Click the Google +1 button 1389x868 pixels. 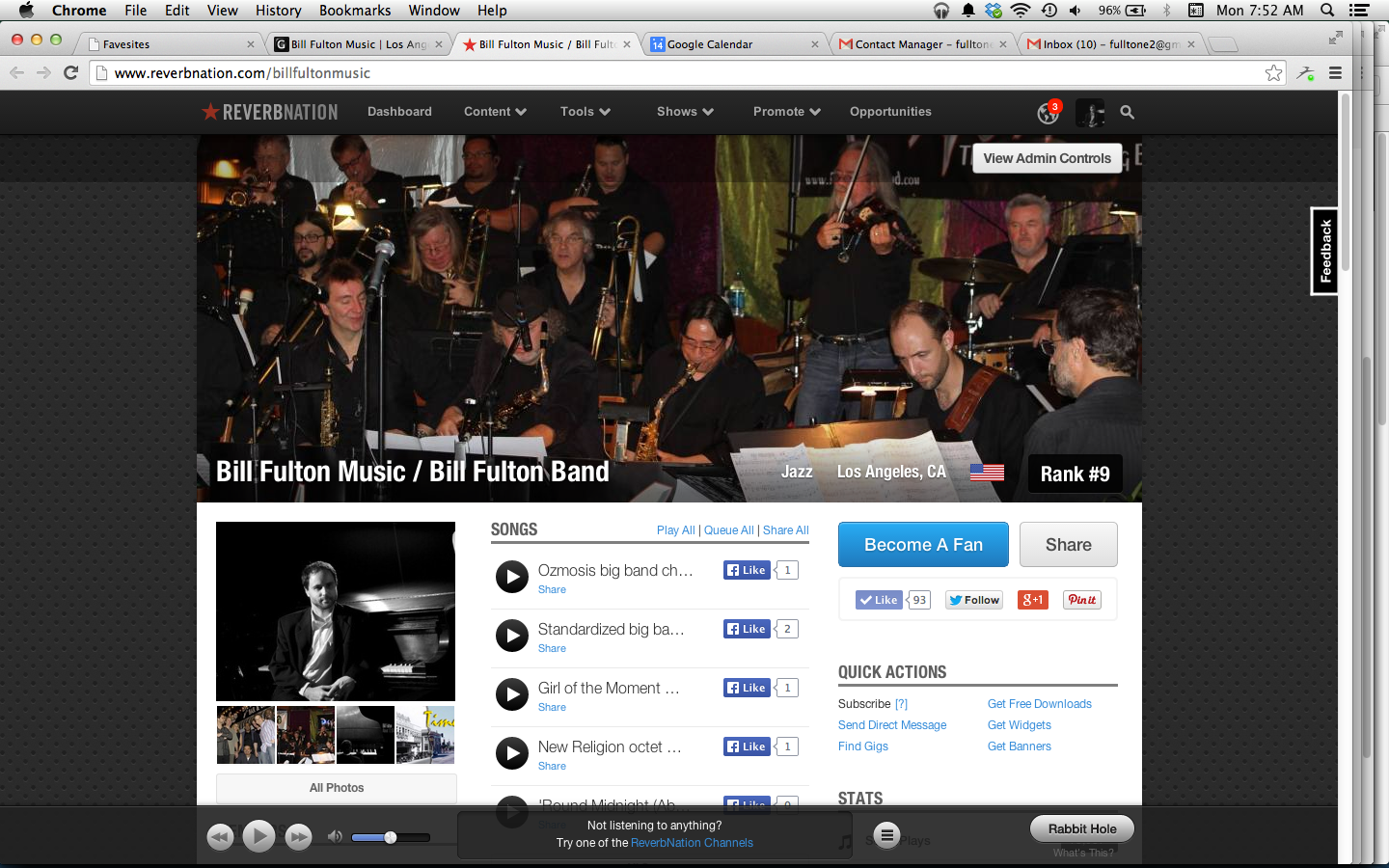tap(1033, 600)
